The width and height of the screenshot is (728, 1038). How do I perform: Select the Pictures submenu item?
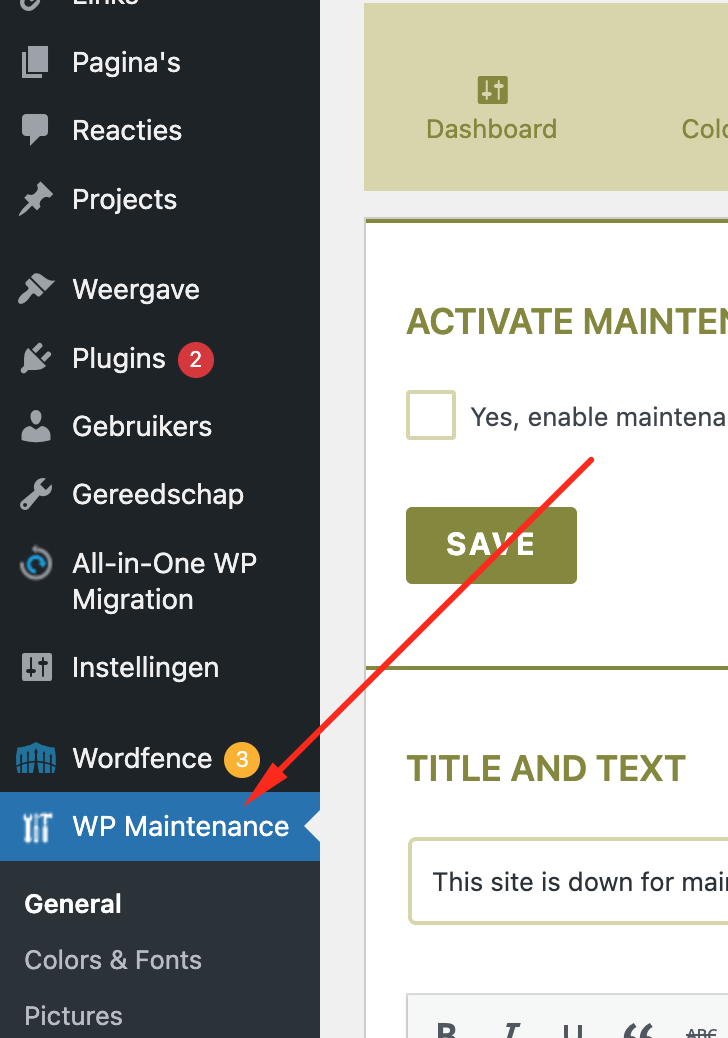coord(73,1015)
